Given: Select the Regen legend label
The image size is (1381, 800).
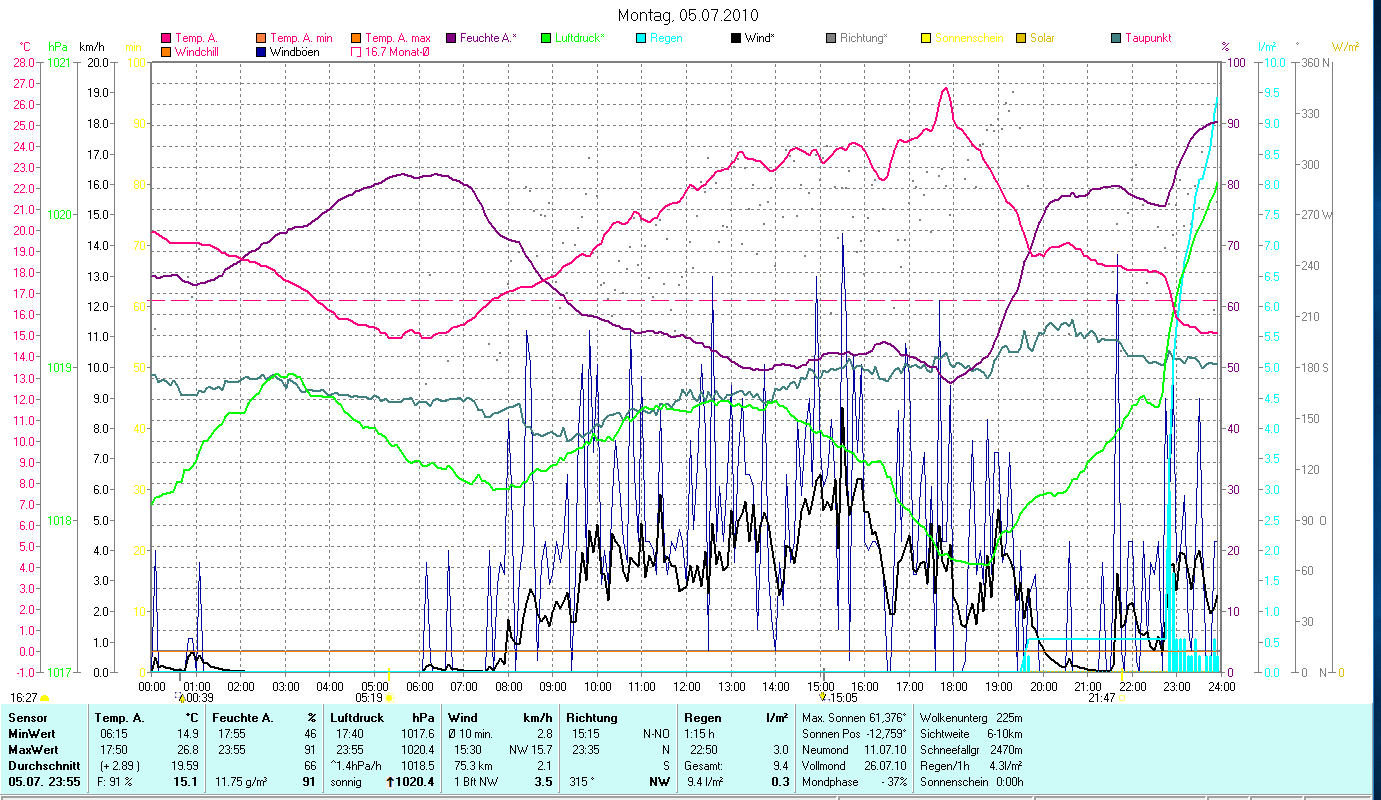Looking at the screenshot, I should click(x=667, y=38).
